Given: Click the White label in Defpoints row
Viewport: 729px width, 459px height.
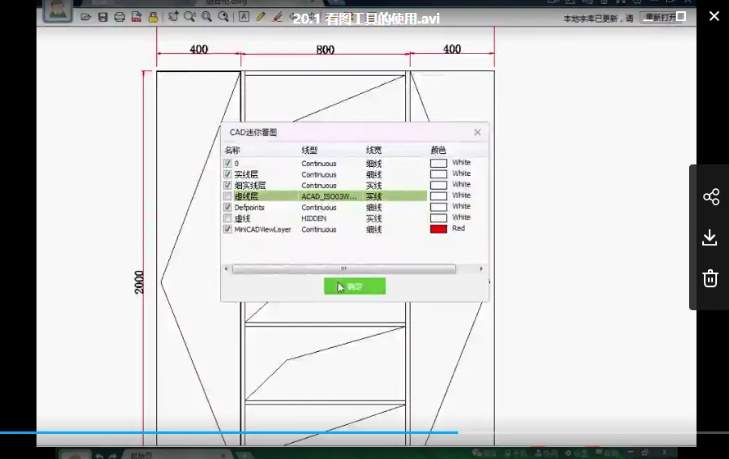Looking at the screenshot, I should pyautogui.click(x=461, y=206).
